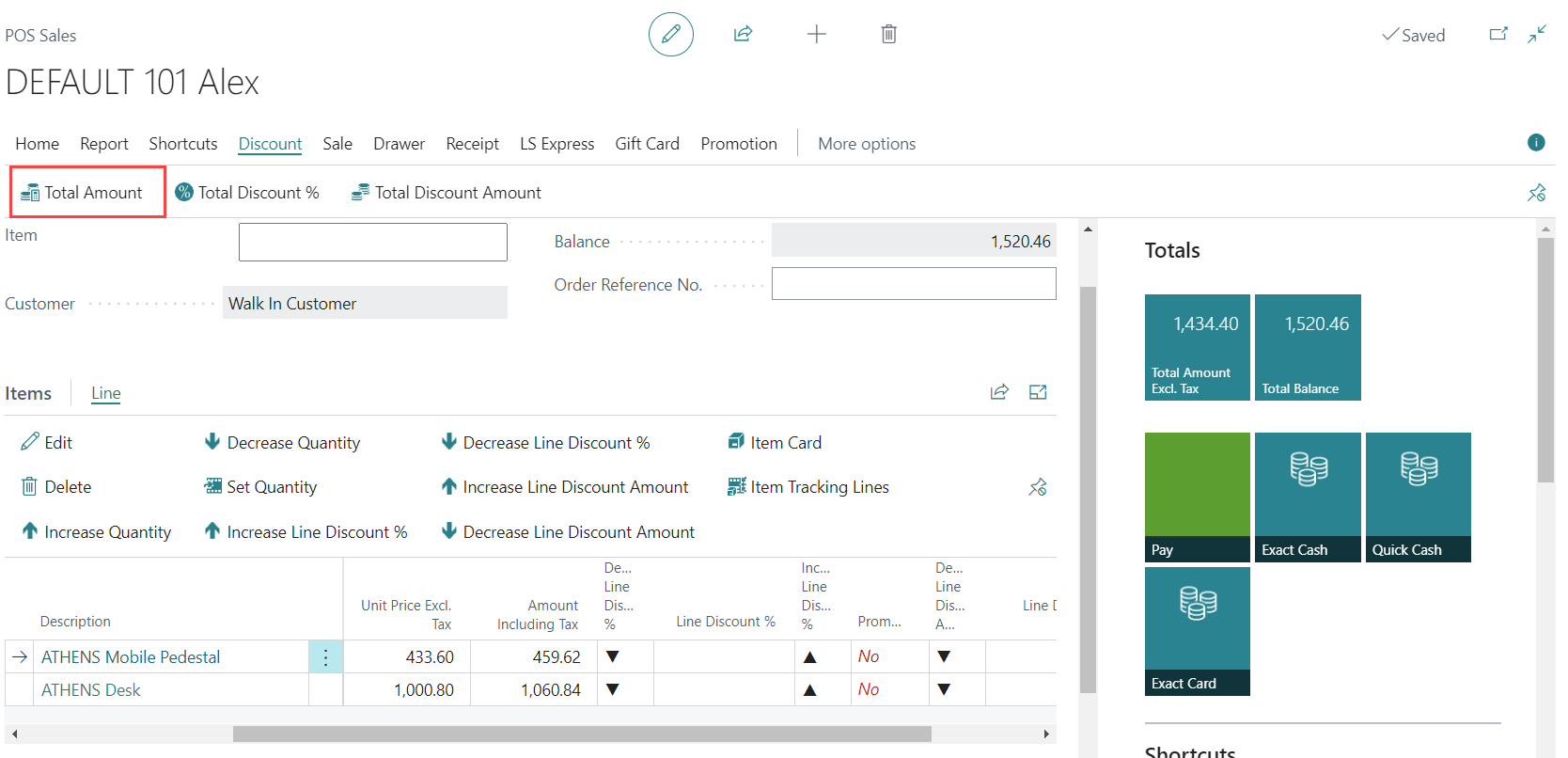
Task: Click the pencil edit icon at top
Action: click(x=670, y=35)
